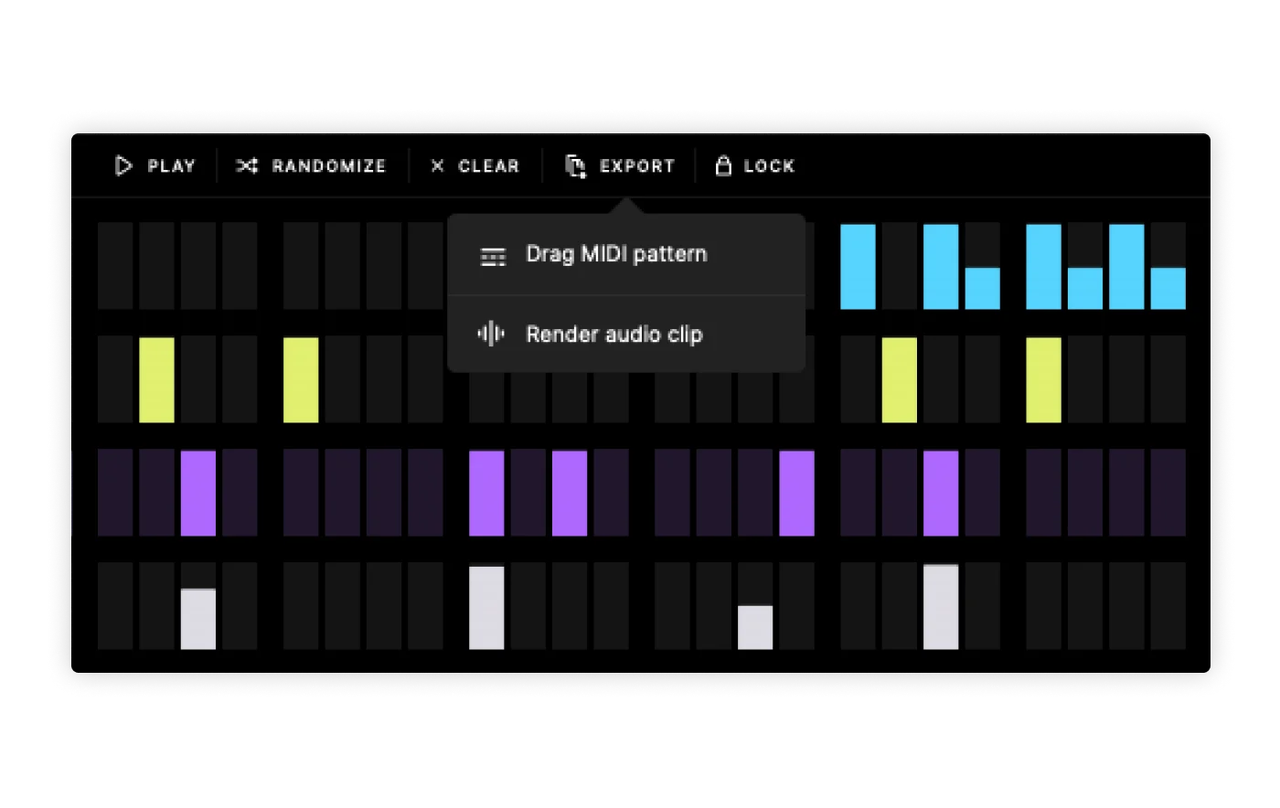The height and width of the screenshot is (808, 1280).
Task: Toggle the half-height blue step 20
Action: pos(982,288)
